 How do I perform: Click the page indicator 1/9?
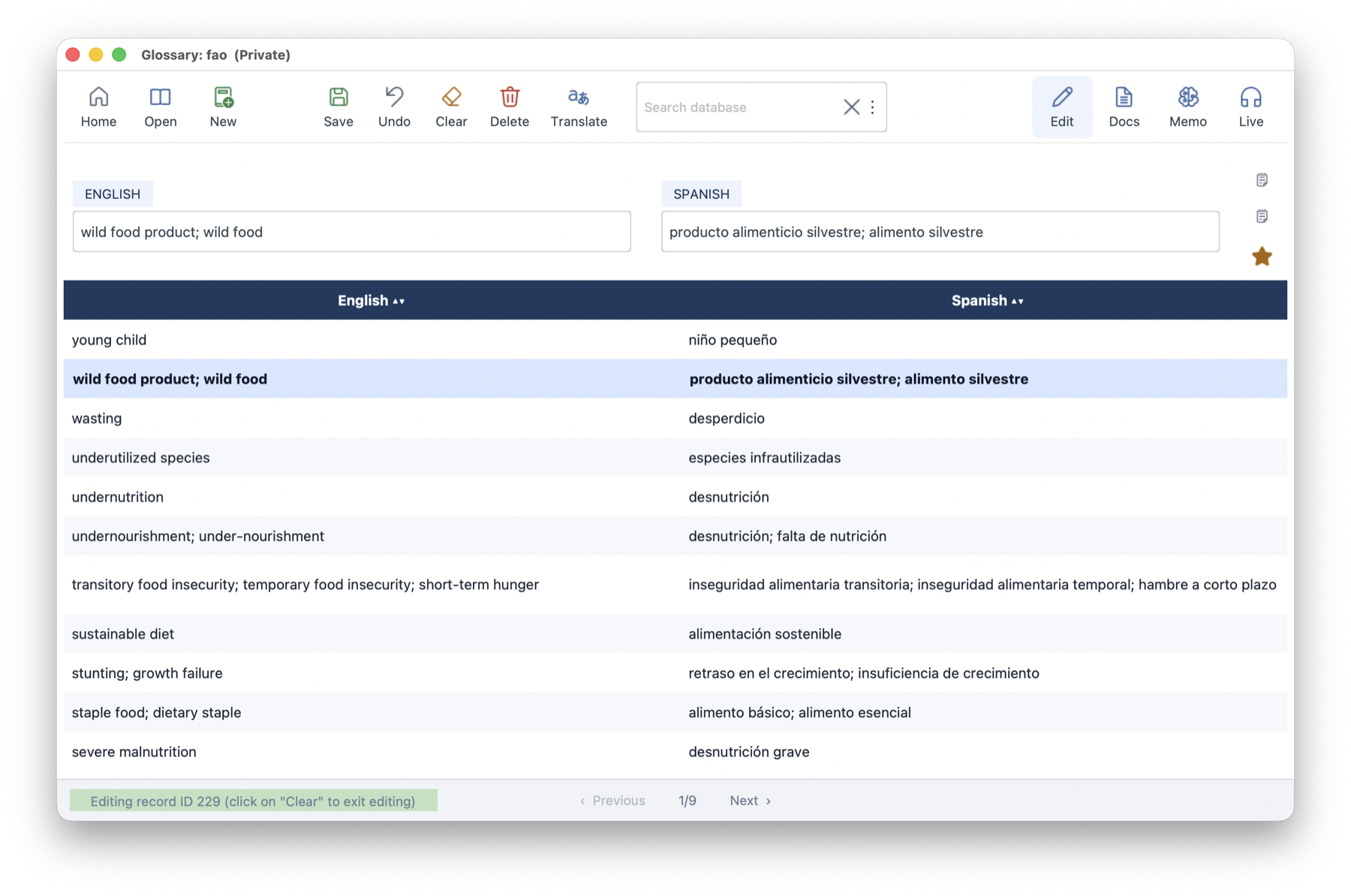[687, 801]
